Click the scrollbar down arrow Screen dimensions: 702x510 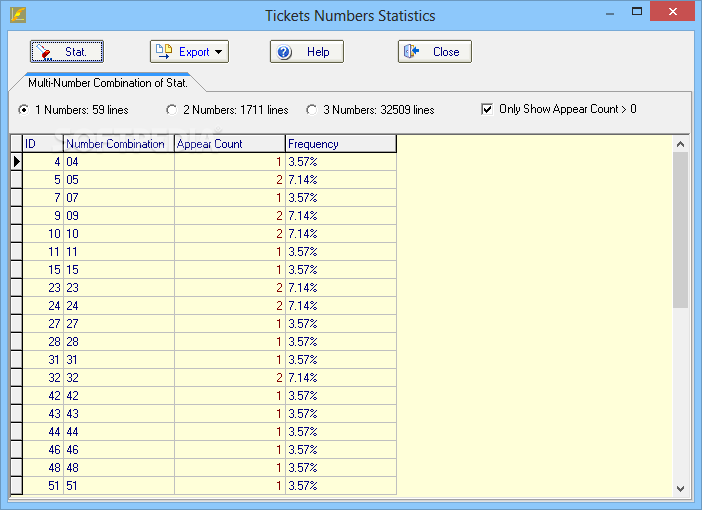[681, 489]
